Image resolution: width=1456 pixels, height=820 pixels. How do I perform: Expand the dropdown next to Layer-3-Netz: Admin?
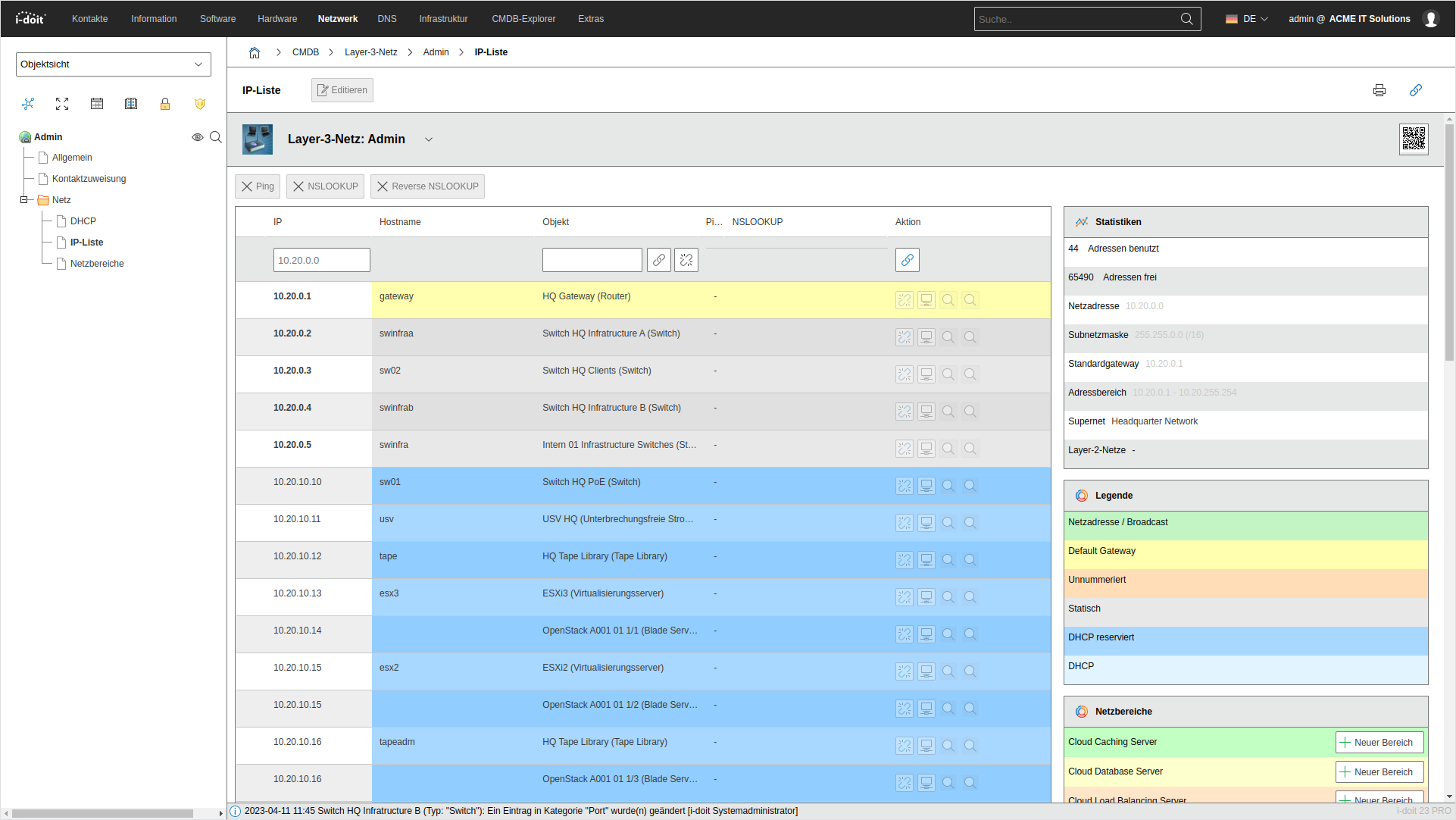click(429, 139)
